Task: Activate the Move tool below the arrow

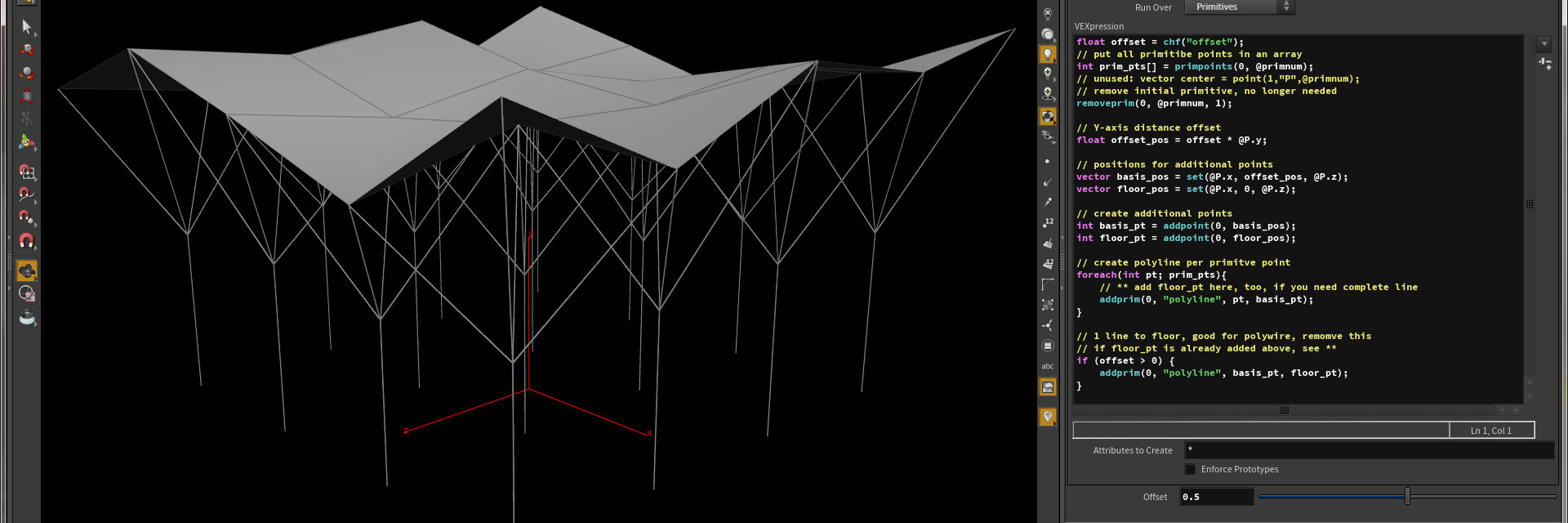Action: click(x=27, y=50)
